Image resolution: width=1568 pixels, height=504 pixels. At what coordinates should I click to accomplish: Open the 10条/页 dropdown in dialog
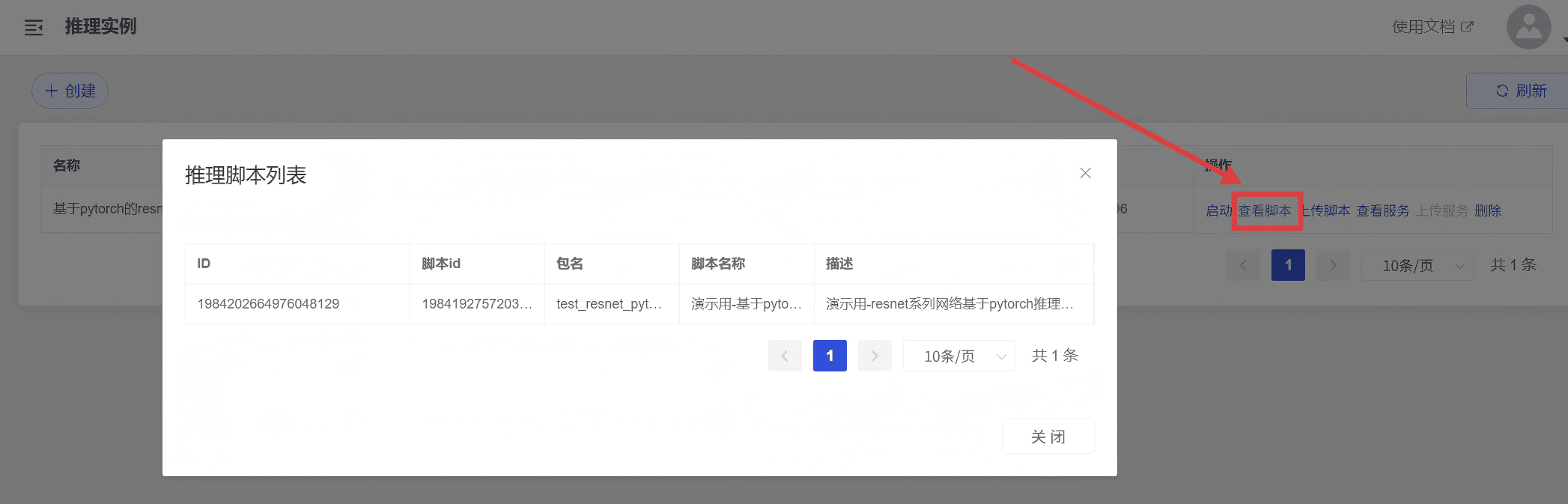coord(958,356)
